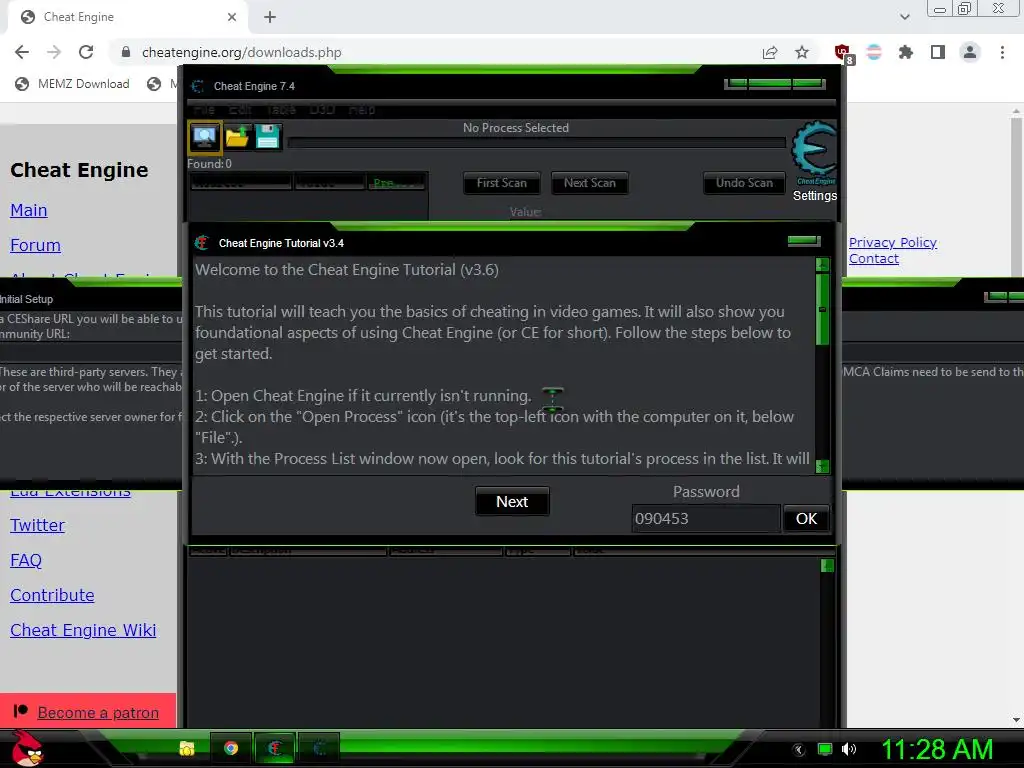Click the Previous column header in results
The image size is (1024, 768).
pyautogui.click(x=396, y=183)
